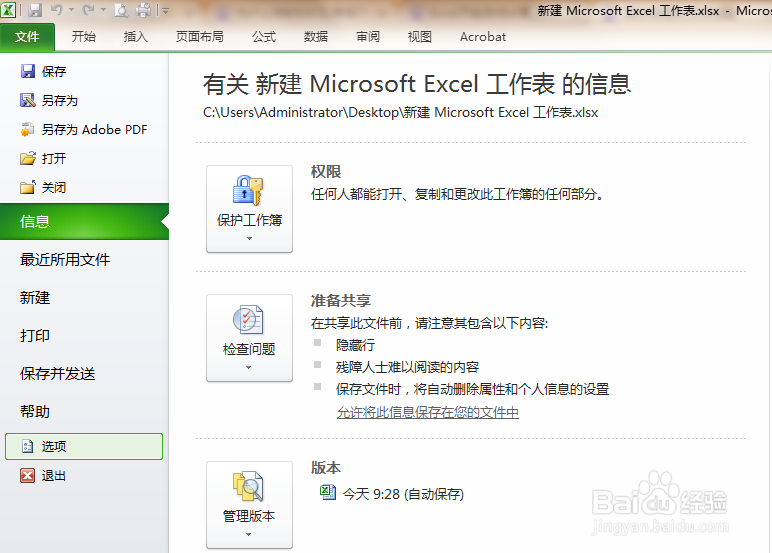Screen dimensions: 772x553
Task: Click the 选项 options icon
Action: coord(28,447)
